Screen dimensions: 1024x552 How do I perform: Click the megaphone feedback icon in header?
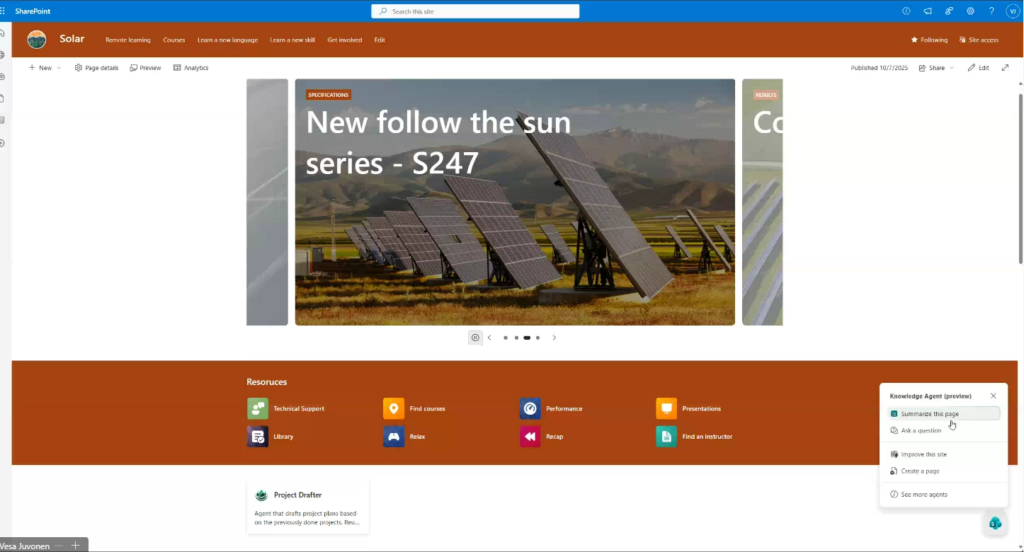click(927, 11)
